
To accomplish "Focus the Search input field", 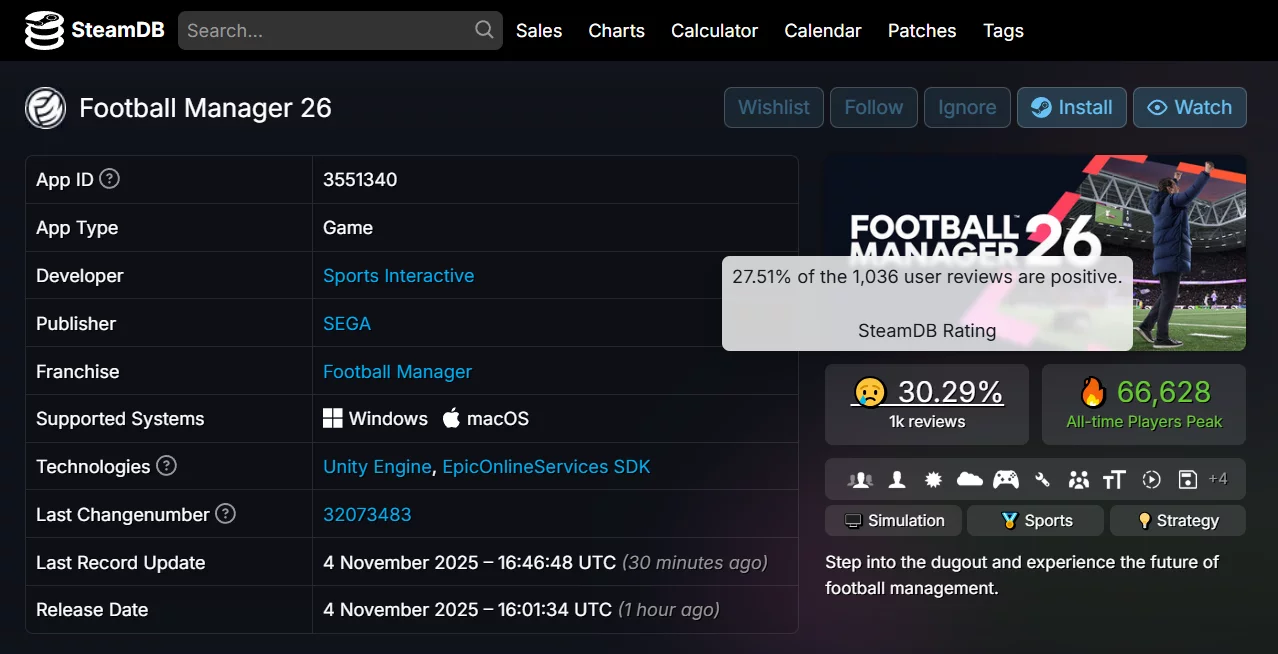I will (325, 31).
